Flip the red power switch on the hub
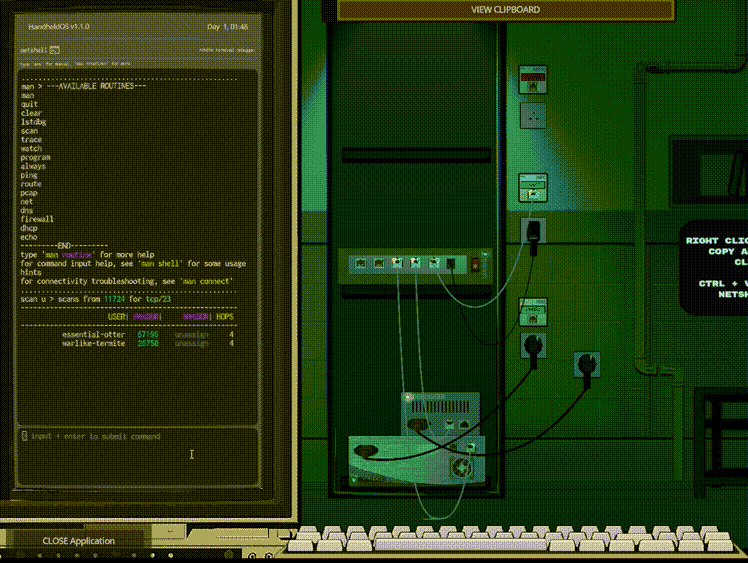 474,264
